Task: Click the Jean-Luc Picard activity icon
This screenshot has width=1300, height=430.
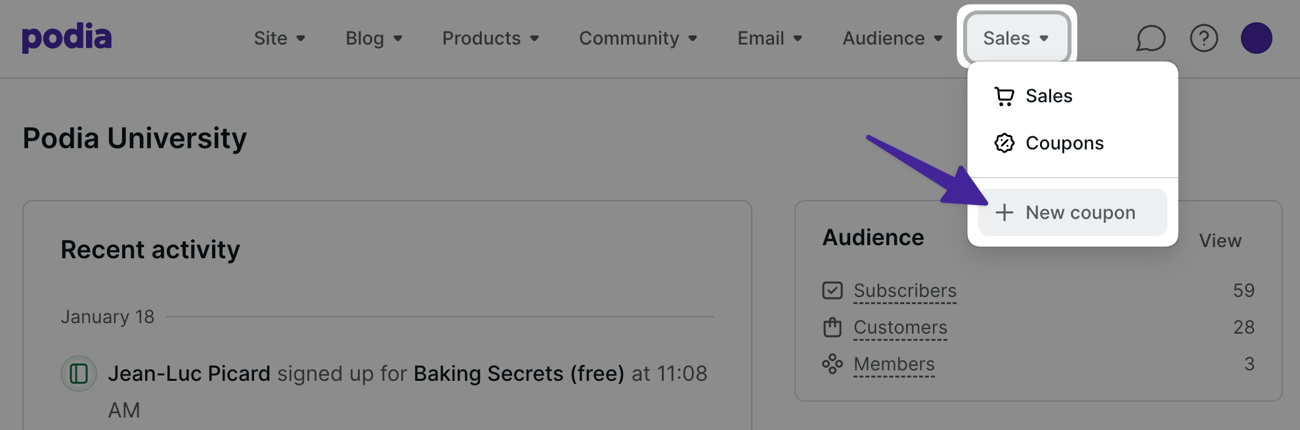Action: point(78,374)
